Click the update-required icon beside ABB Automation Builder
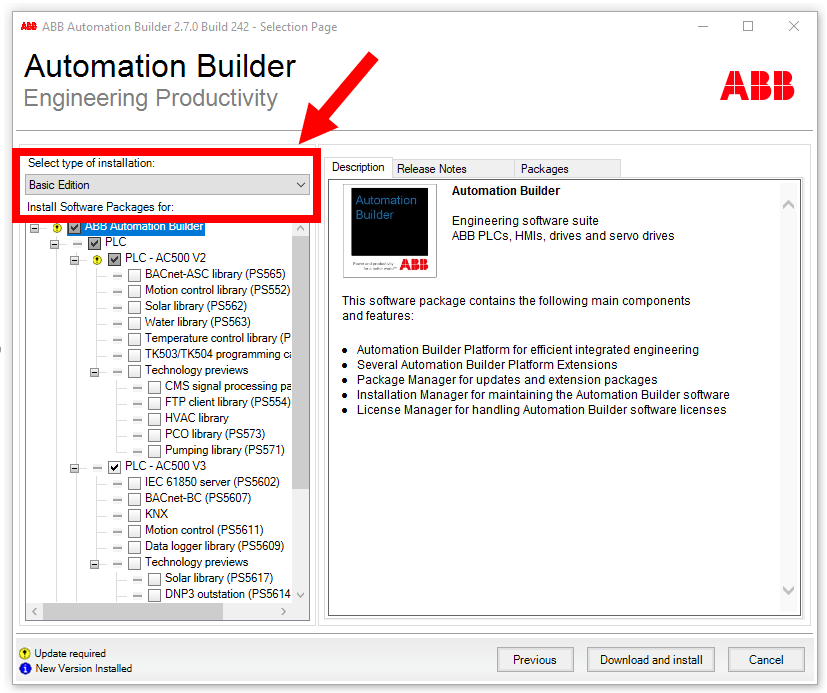Image resolution: width=827 pixels, height=693 pixels. click(57, 228)
